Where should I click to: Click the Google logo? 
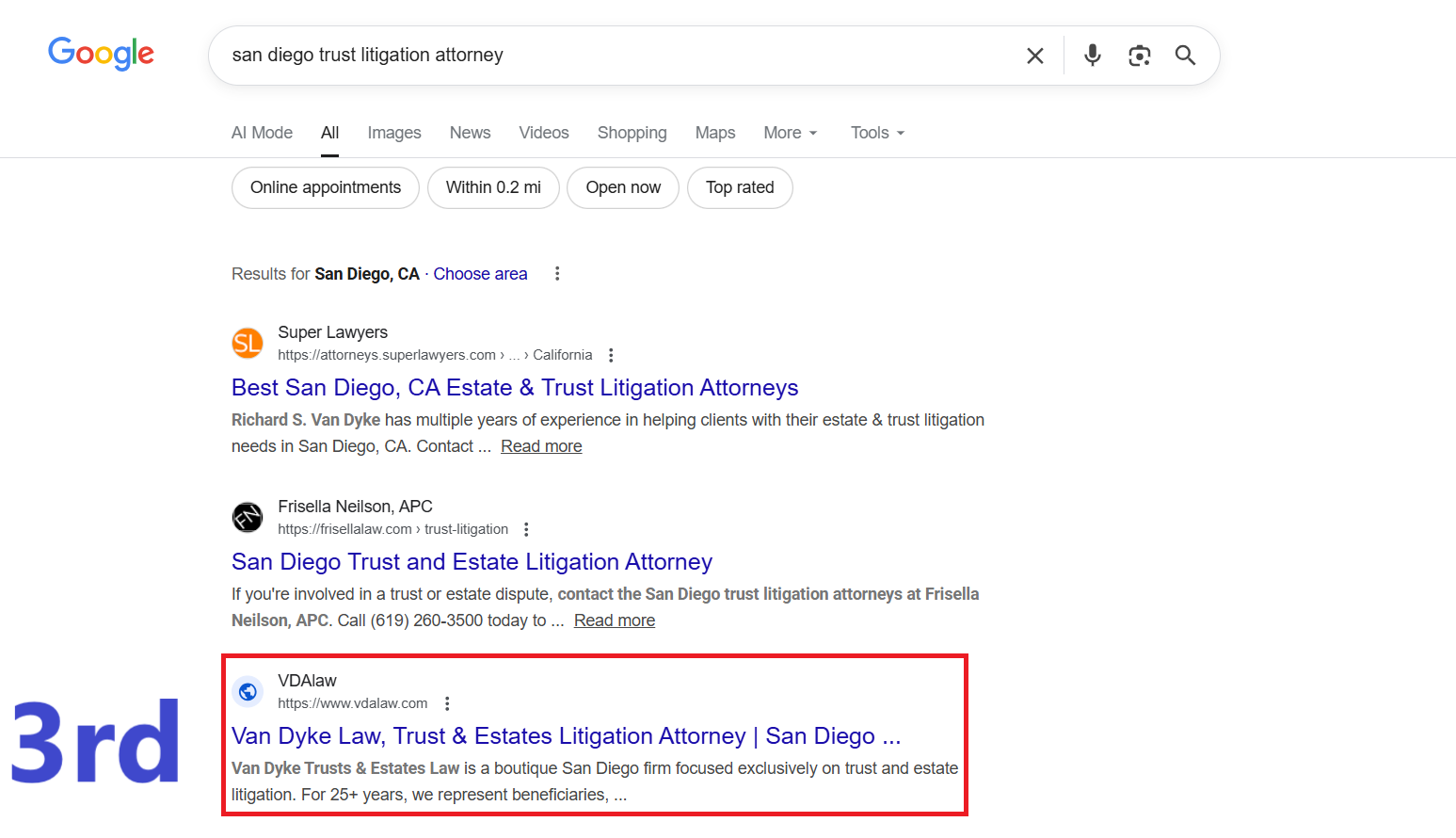101,54
